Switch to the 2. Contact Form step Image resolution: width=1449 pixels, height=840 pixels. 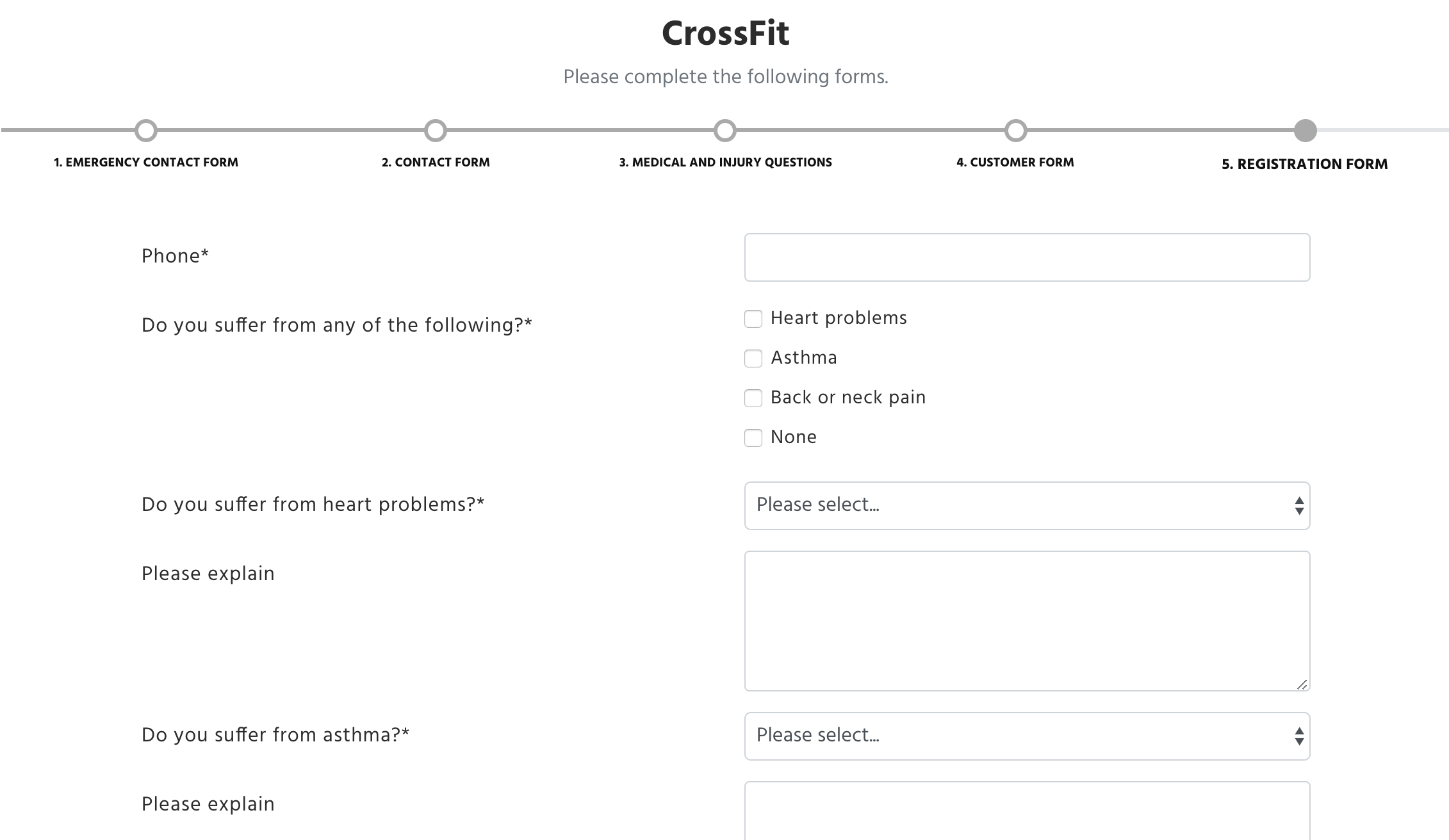[436, 163]
